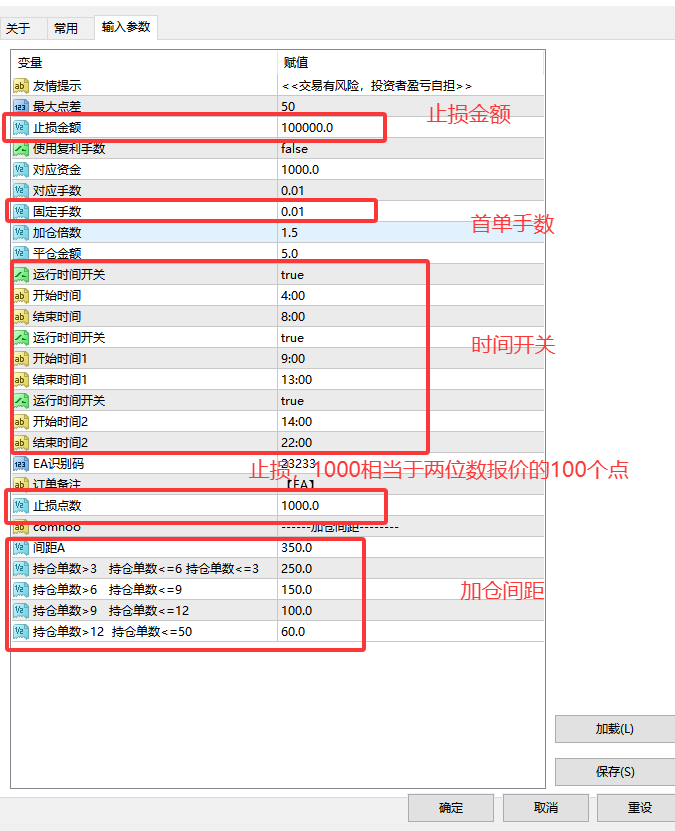Click the string icon beside 友情提示
This screenshot has height=831, width=675.
[20, 86]
